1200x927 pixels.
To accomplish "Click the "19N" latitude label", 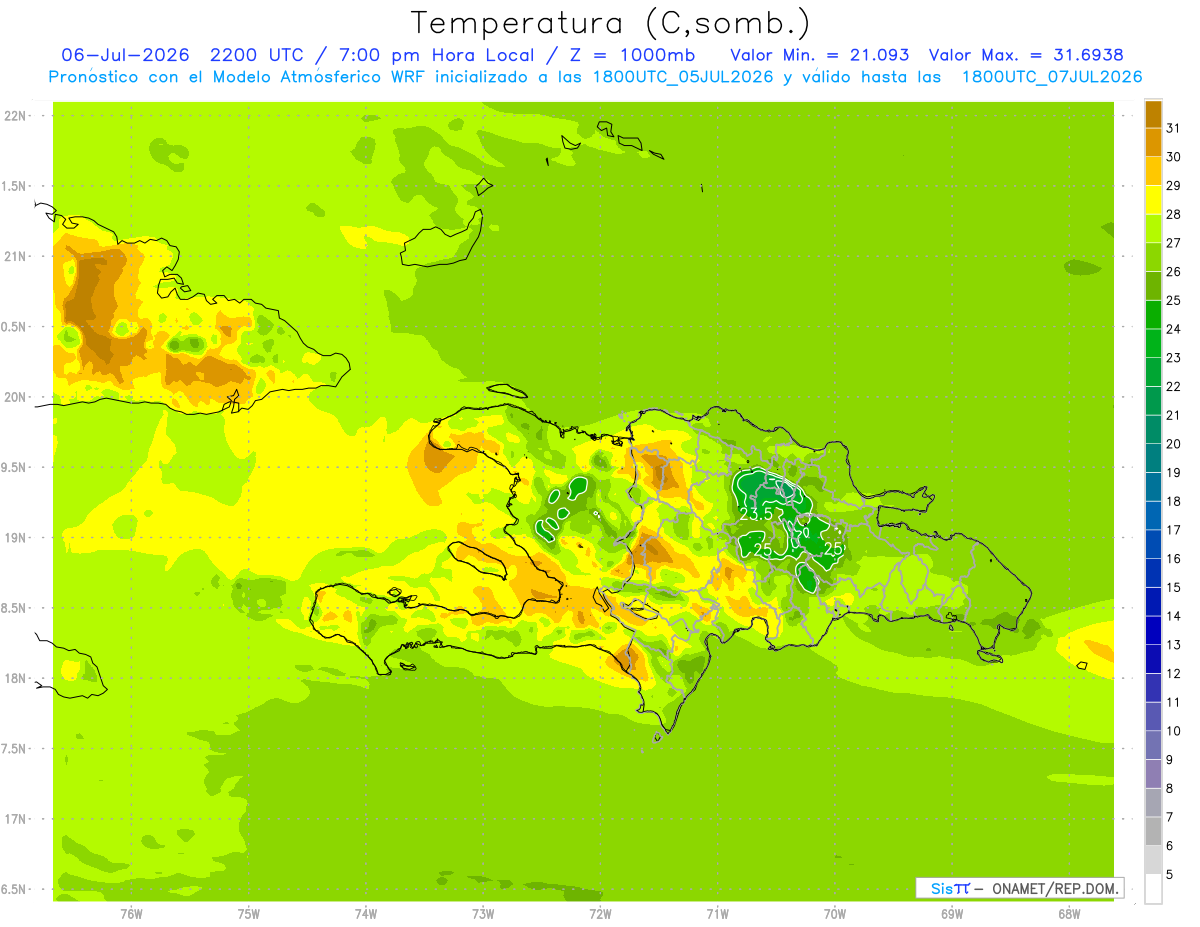I will 14,537.
